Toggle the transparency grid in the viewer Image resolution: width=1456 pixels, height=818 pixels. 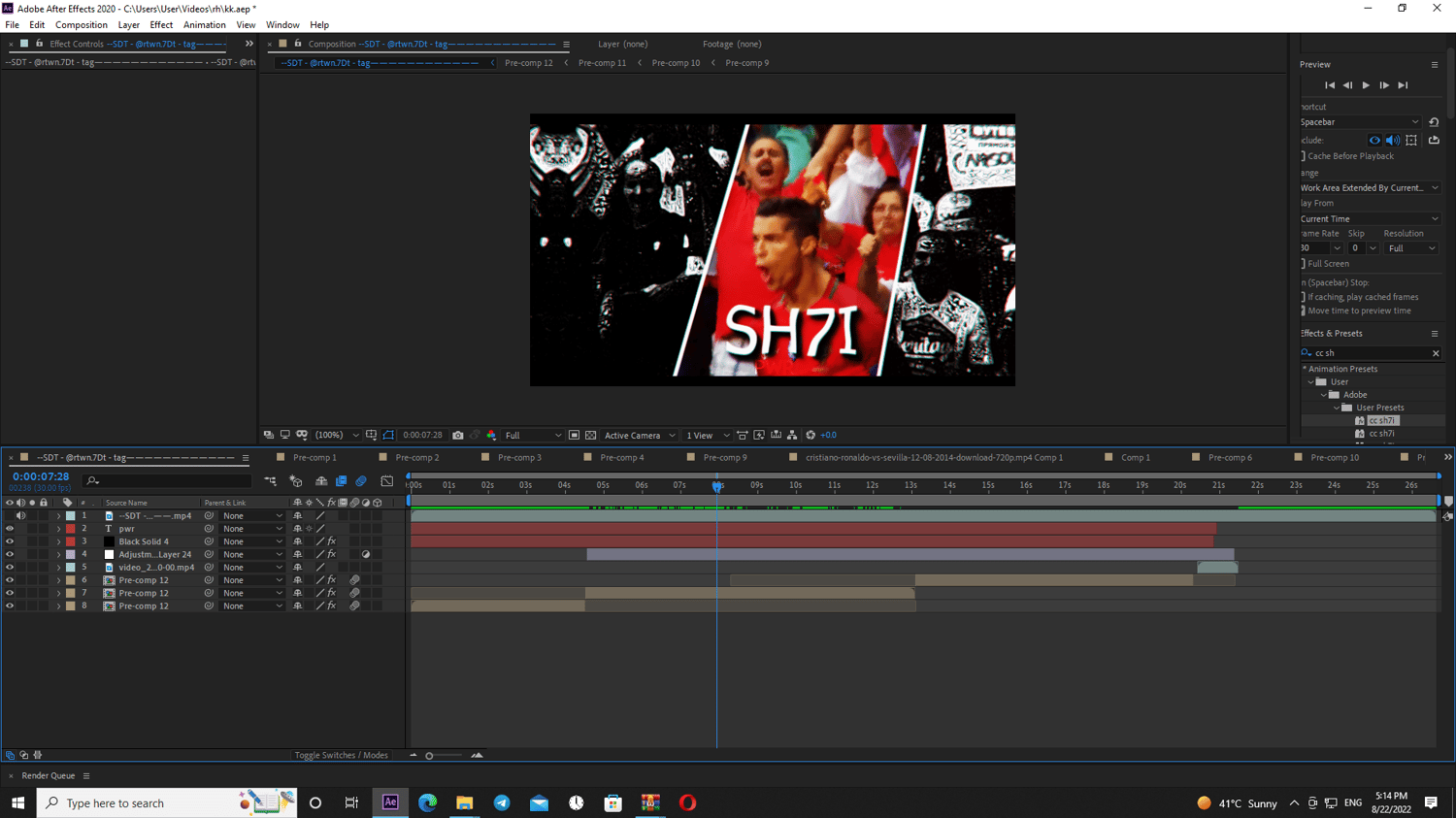point(590,436)
